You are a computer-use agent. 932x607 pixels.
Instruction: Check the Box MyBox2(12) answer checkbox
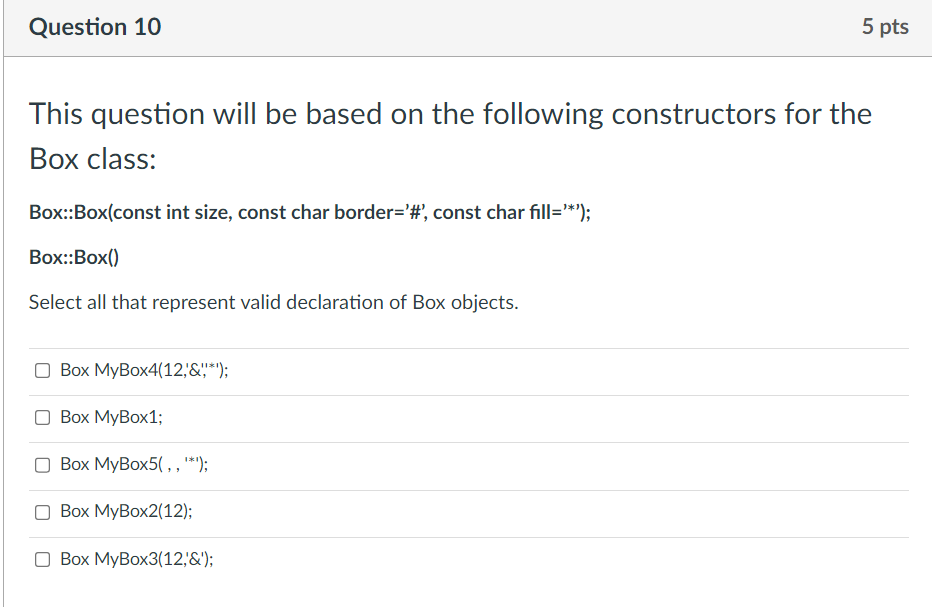pos(42,511)
